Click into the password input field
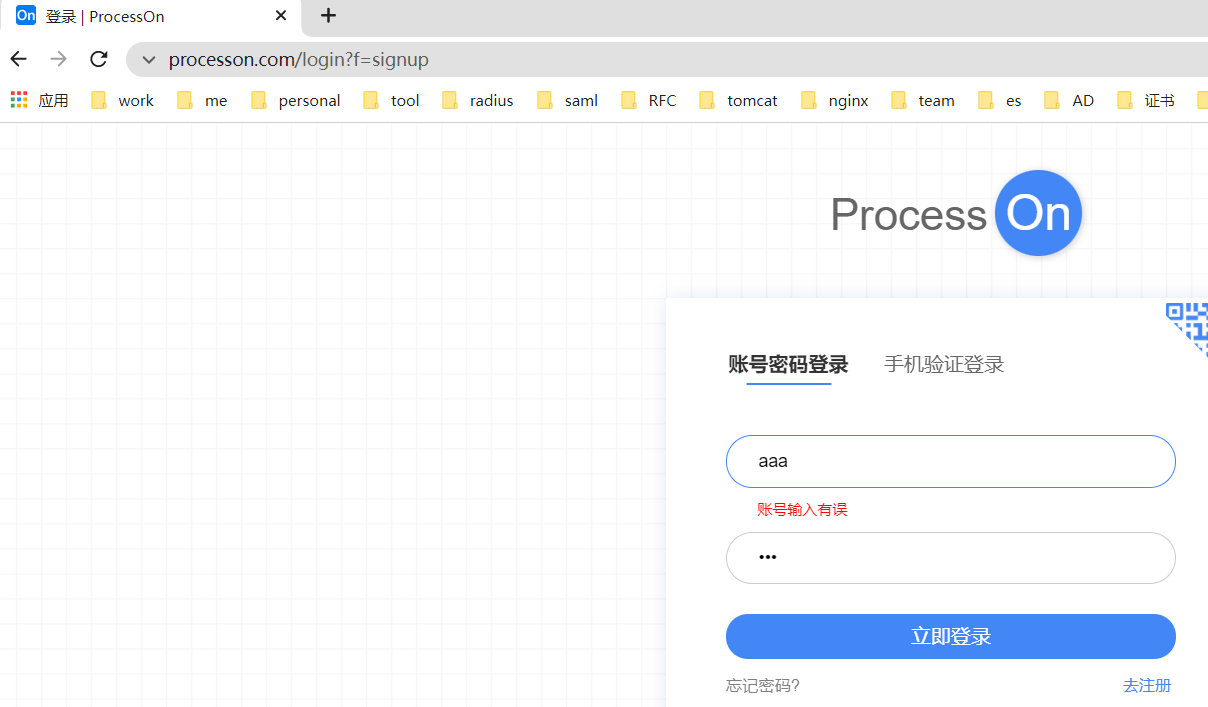This screenshot has height=707, width=1208. click(950, 558)
